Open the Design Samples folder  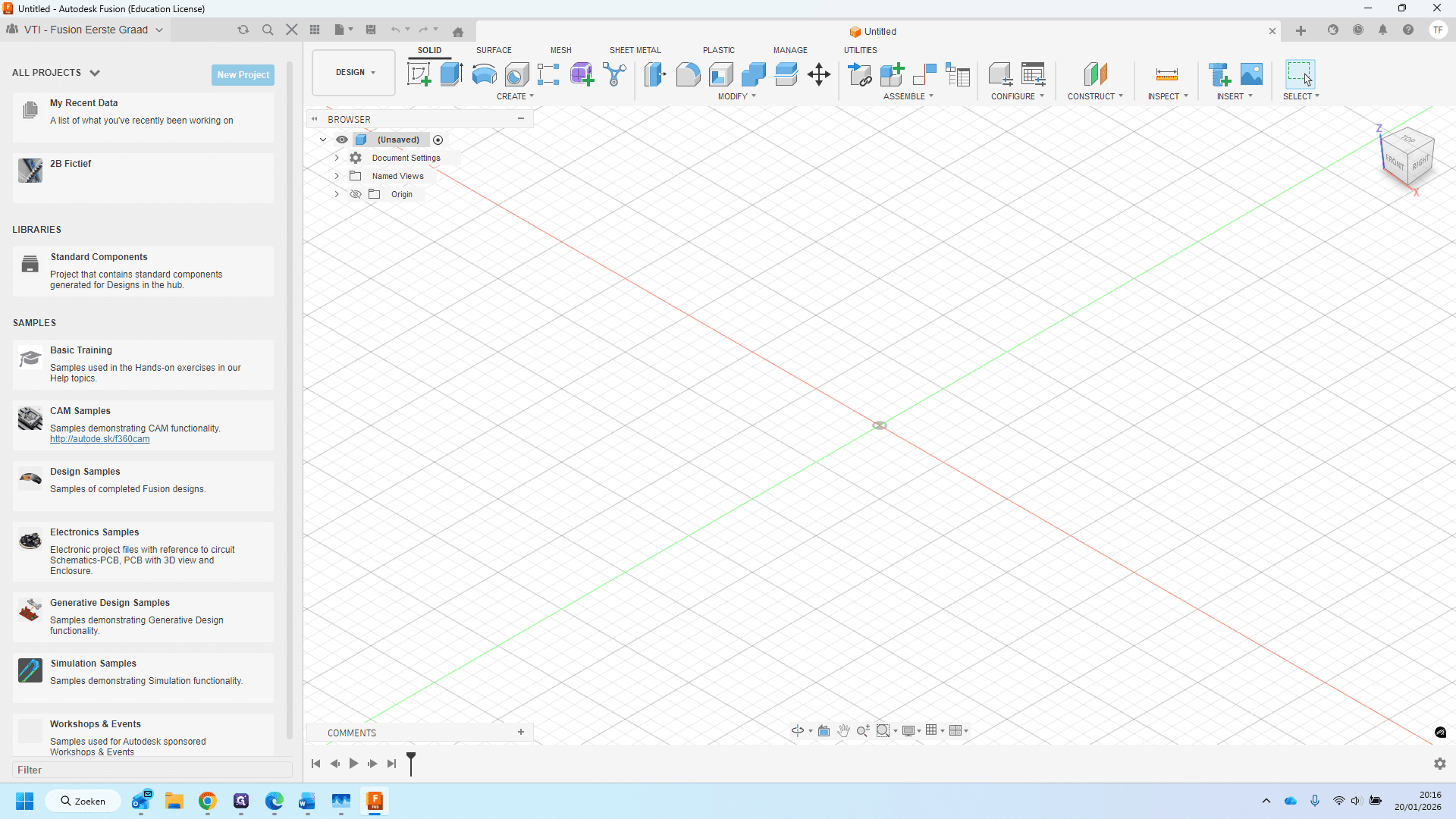click(x=143, y=486)
